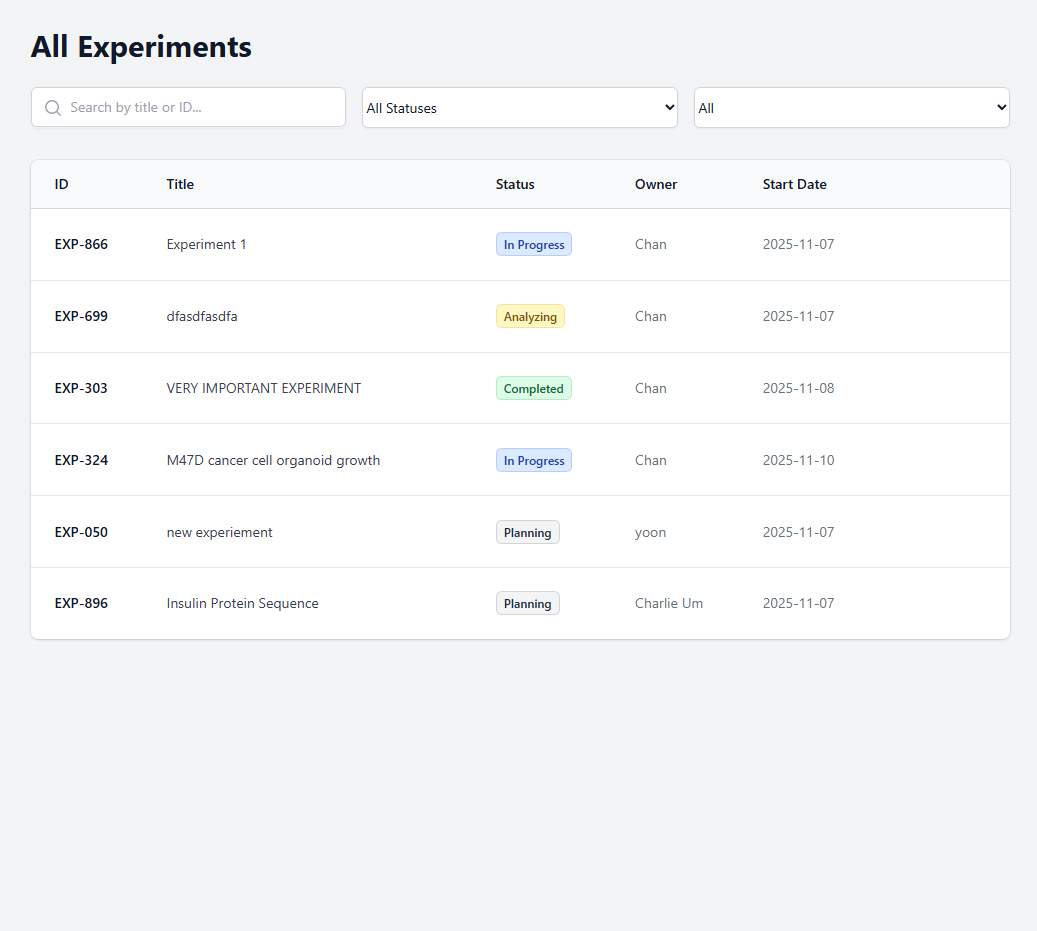Click the Analyzing badge for EXP-699

pos(530,316)
